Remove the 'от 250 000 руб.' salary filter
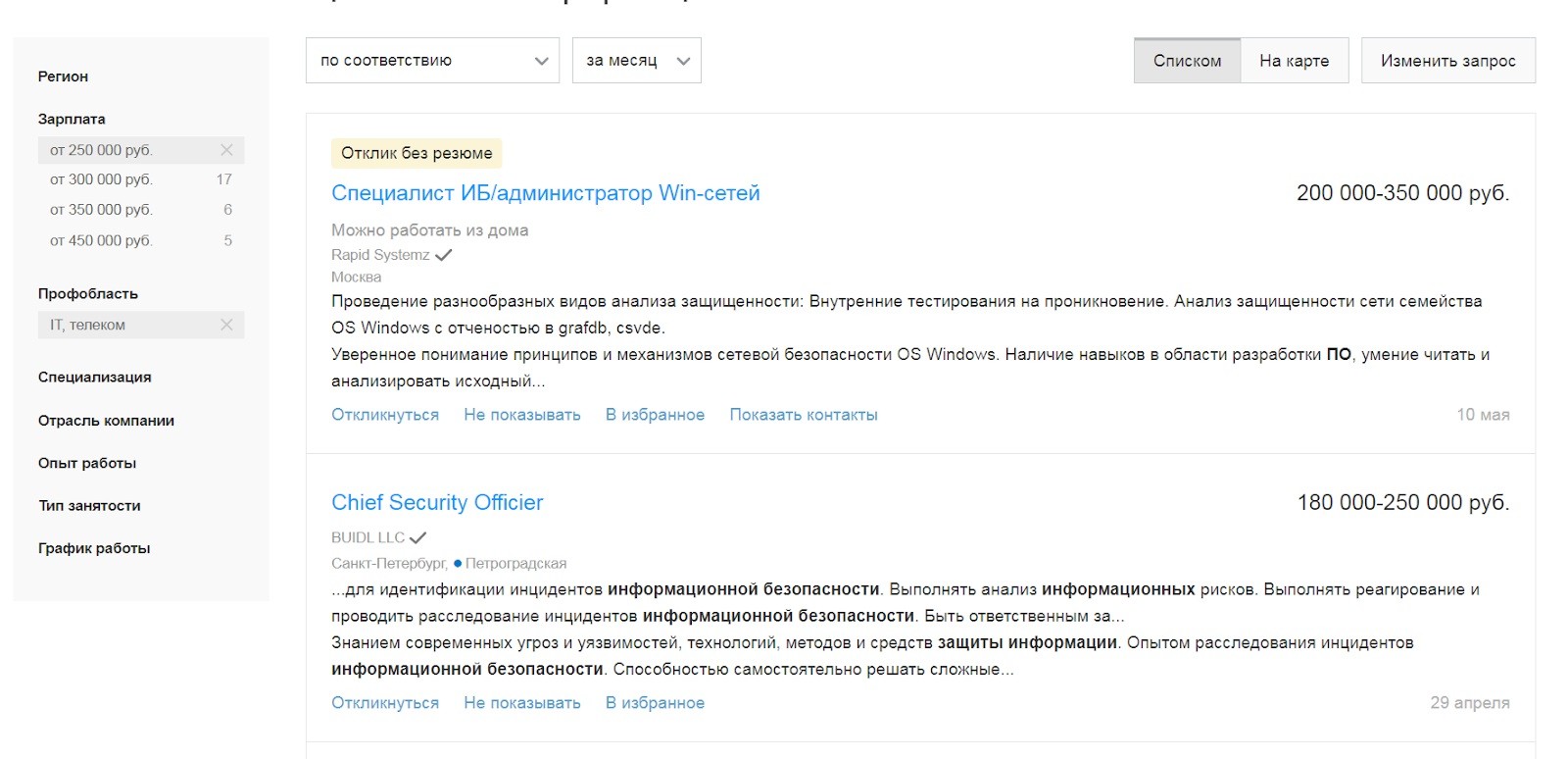The image size is (1568, 759). (227, 149)
